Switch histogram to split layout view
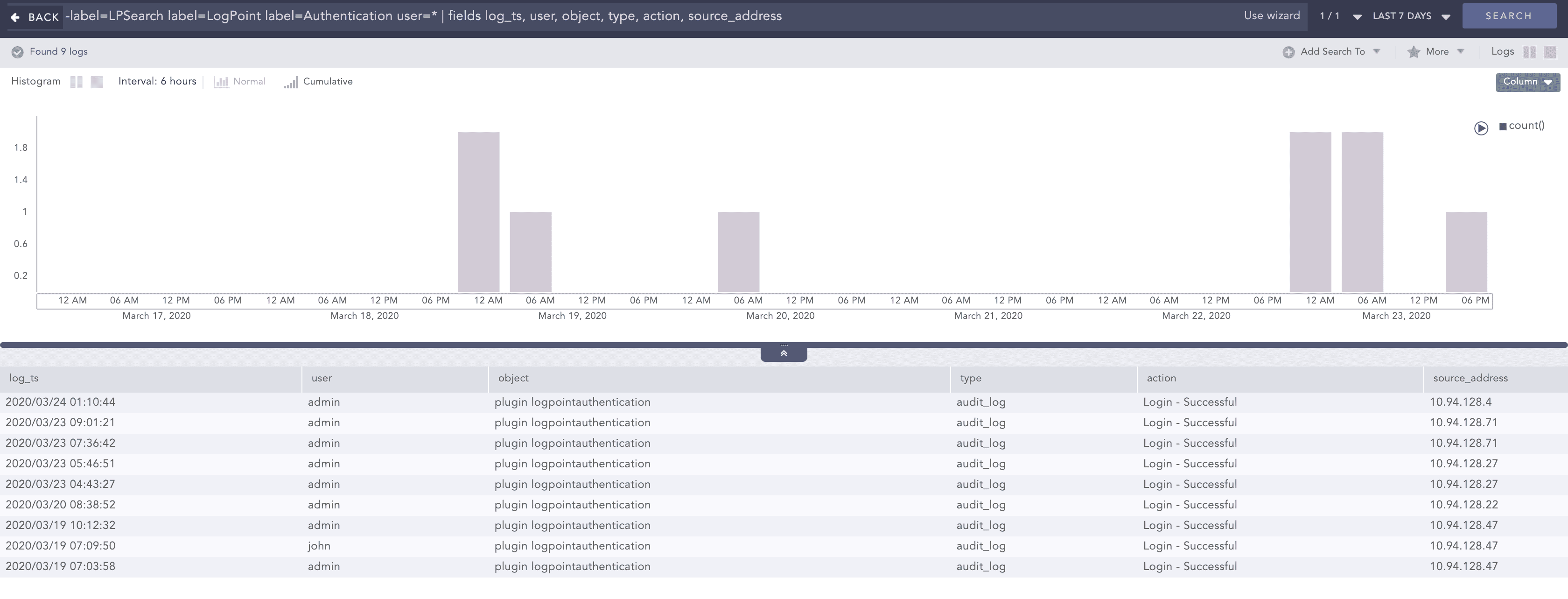The image size is (1568, 599). 77,81
